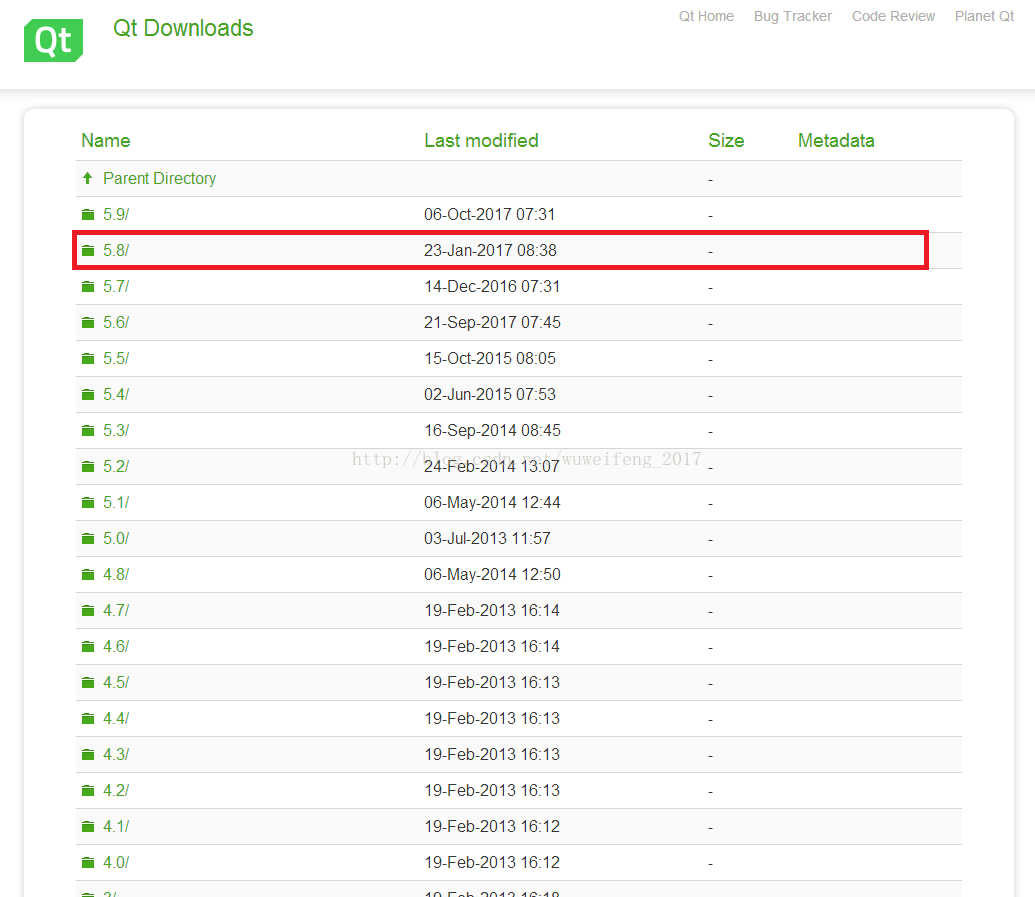Open the 5.3/ directory link
The height and width of the screenshot is (897, 1035).
(116, 430)
